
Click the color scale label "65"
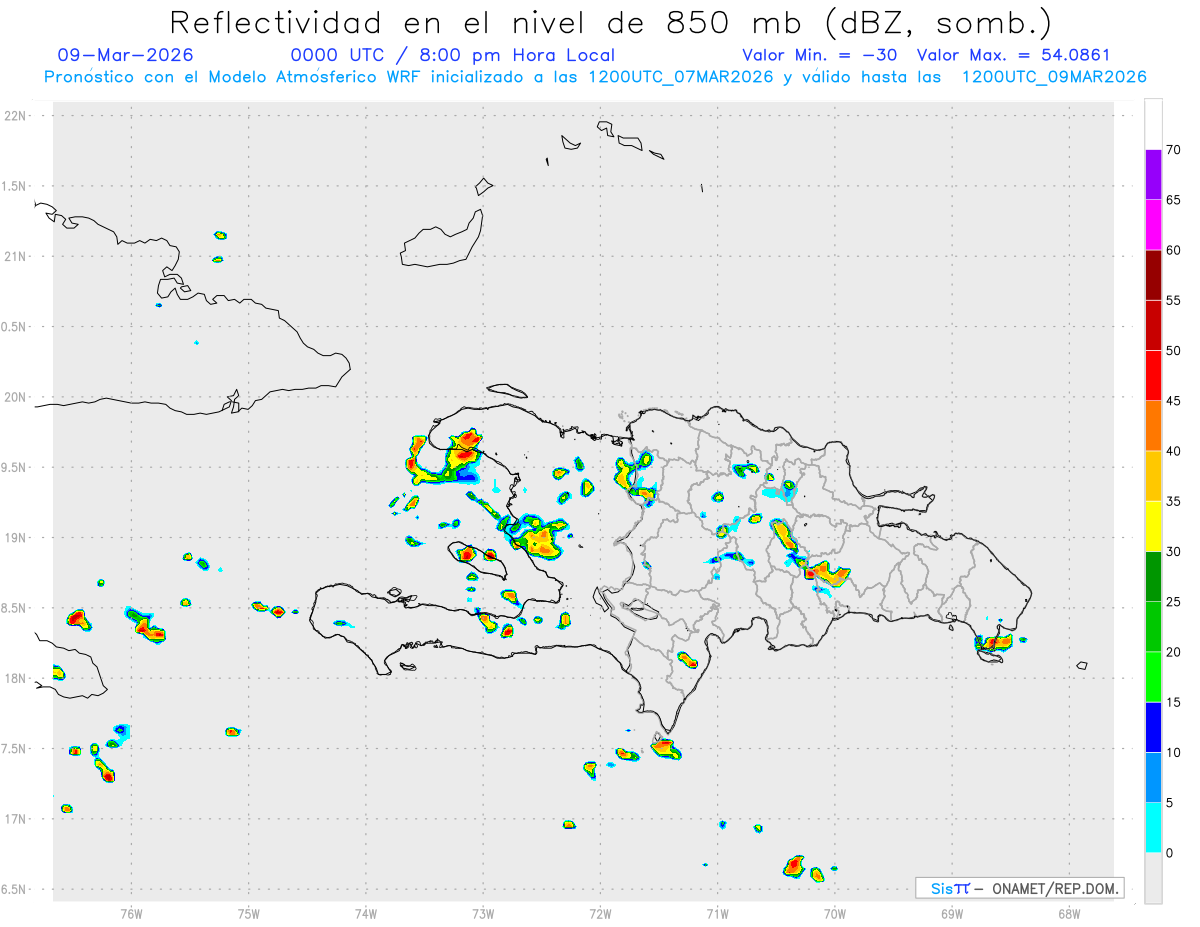(1173, 200)
